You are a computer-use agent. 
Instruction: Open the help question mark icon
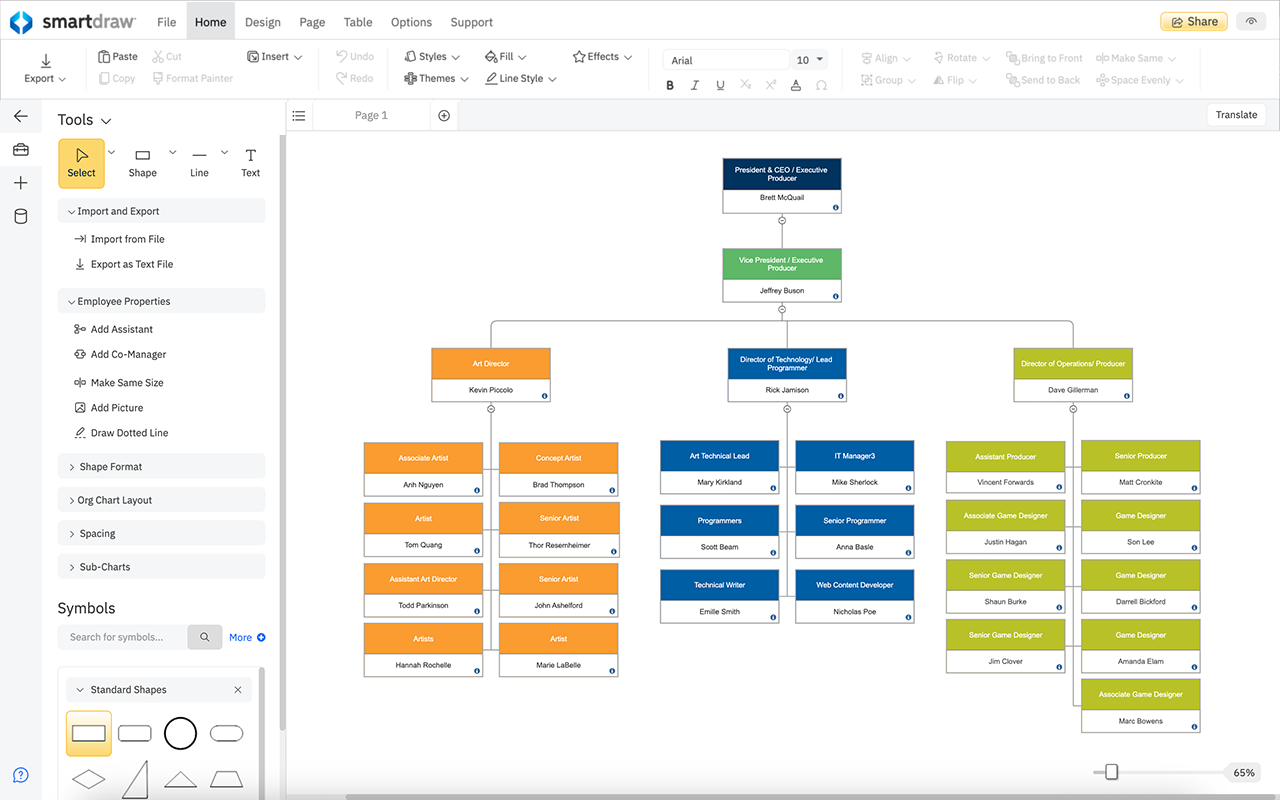(x=21, y=775)
